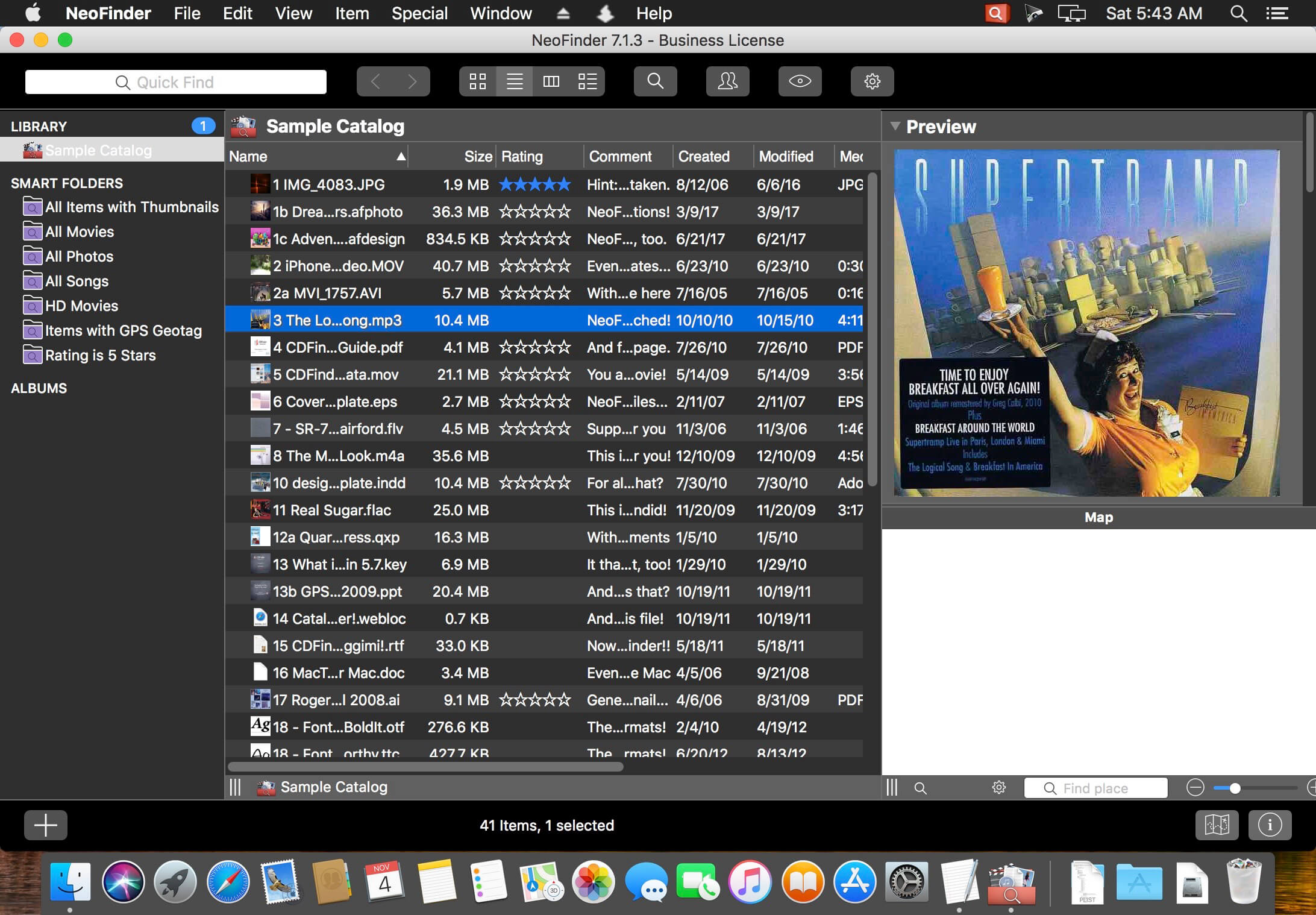Viewport: 1316px width, 915px height.
Task: Adjust the map zoom slider
Action: (1236, 788)
